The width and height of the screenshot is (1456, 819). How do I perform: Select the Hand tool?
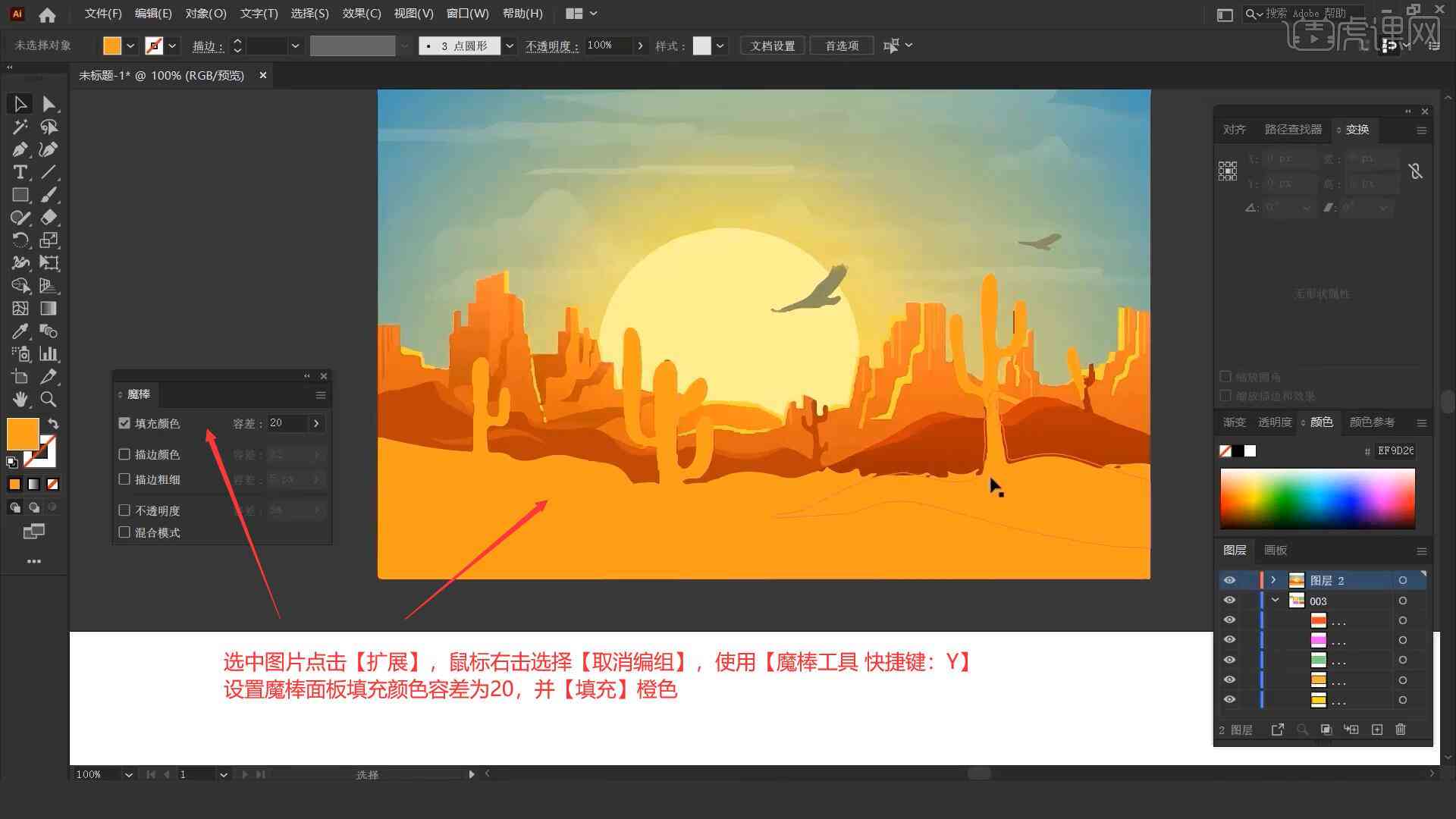[x=18, y=399]
